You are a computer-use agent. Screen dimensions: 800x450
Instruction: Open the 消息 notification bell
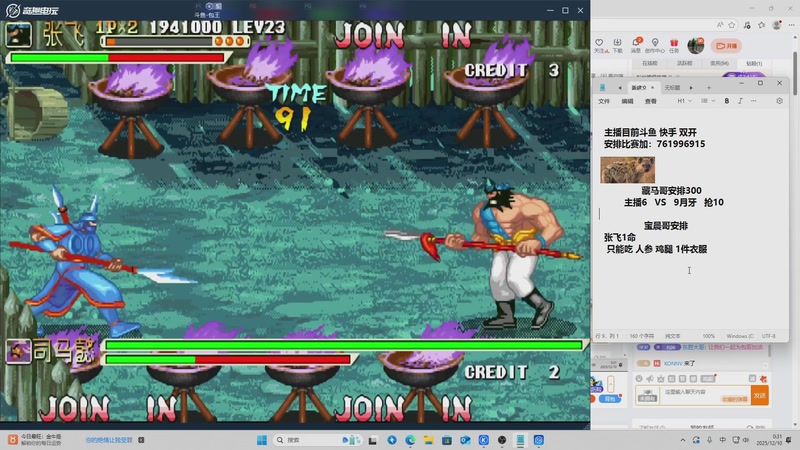[636, 45]
